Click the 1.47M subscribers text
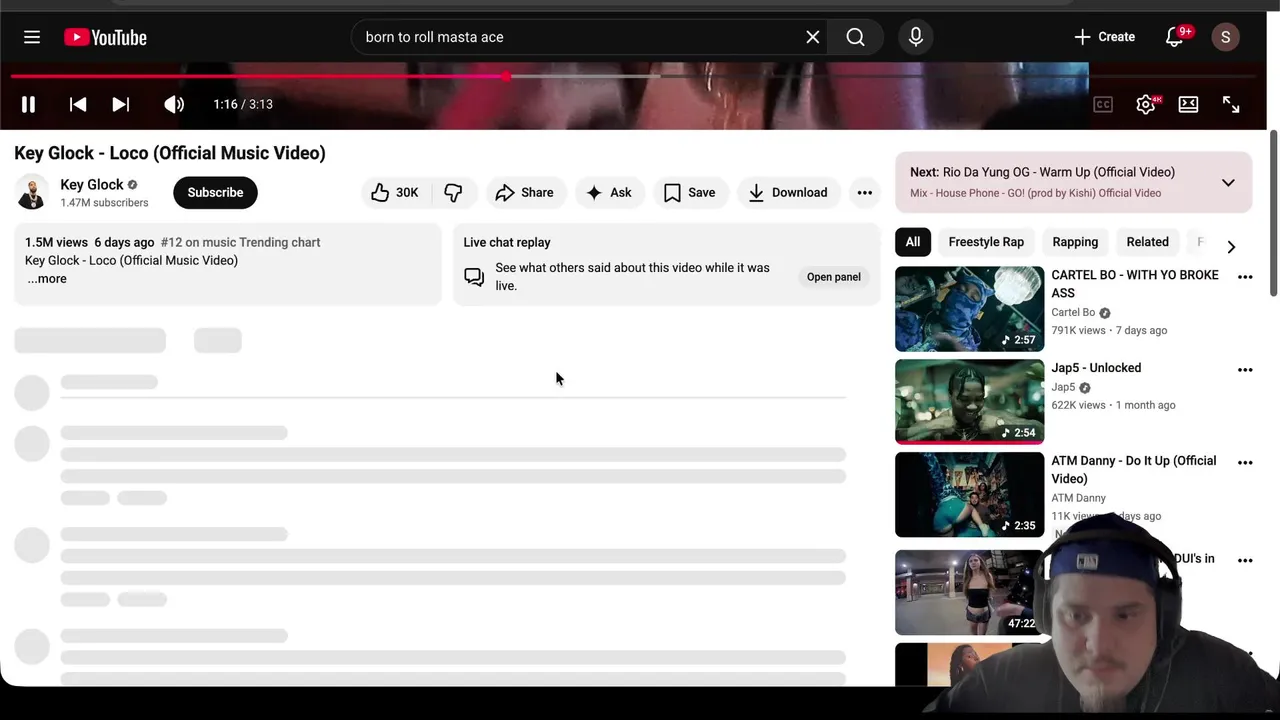This screenshot has width=1280, height=720. (104, 203)
